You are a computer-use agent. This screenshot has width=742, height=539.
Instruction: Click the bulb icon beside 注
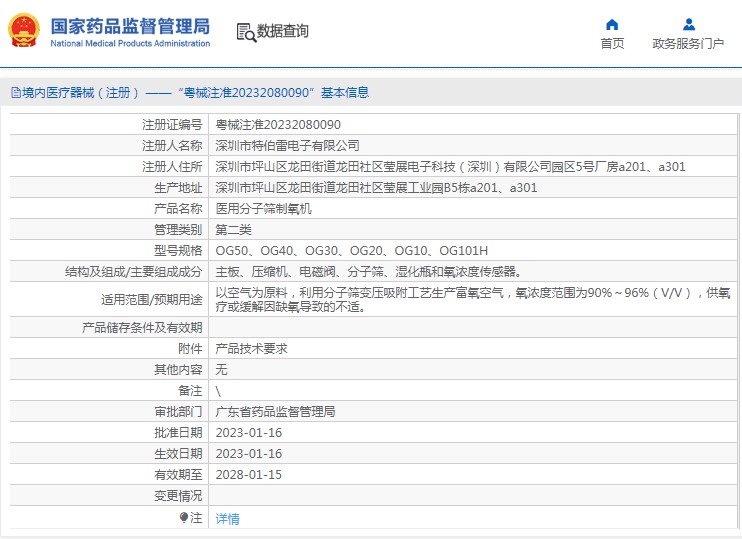(x=184, y=517)
